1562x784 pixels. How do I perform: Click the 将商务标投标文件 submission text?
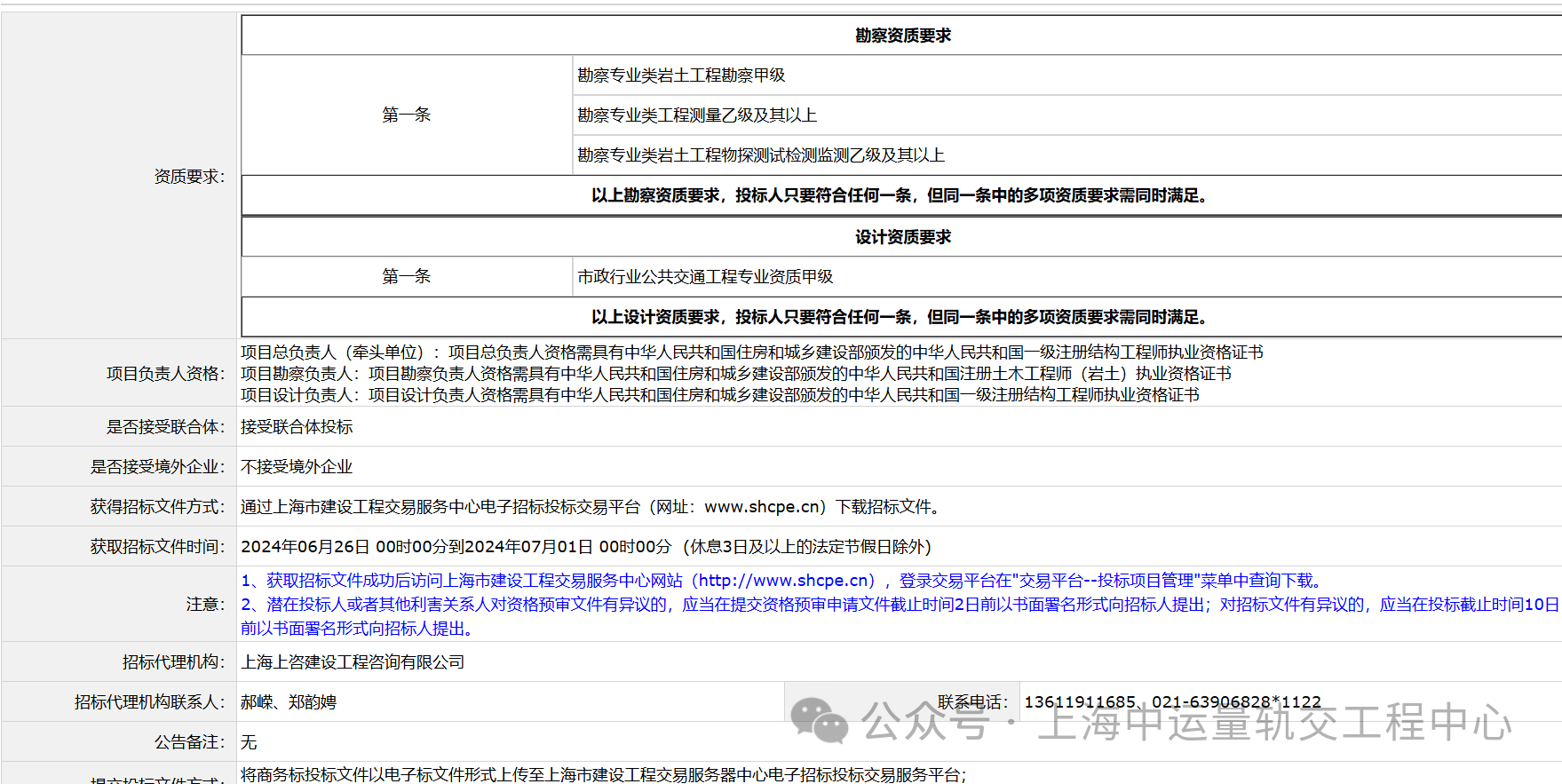(x=604, y=775)
